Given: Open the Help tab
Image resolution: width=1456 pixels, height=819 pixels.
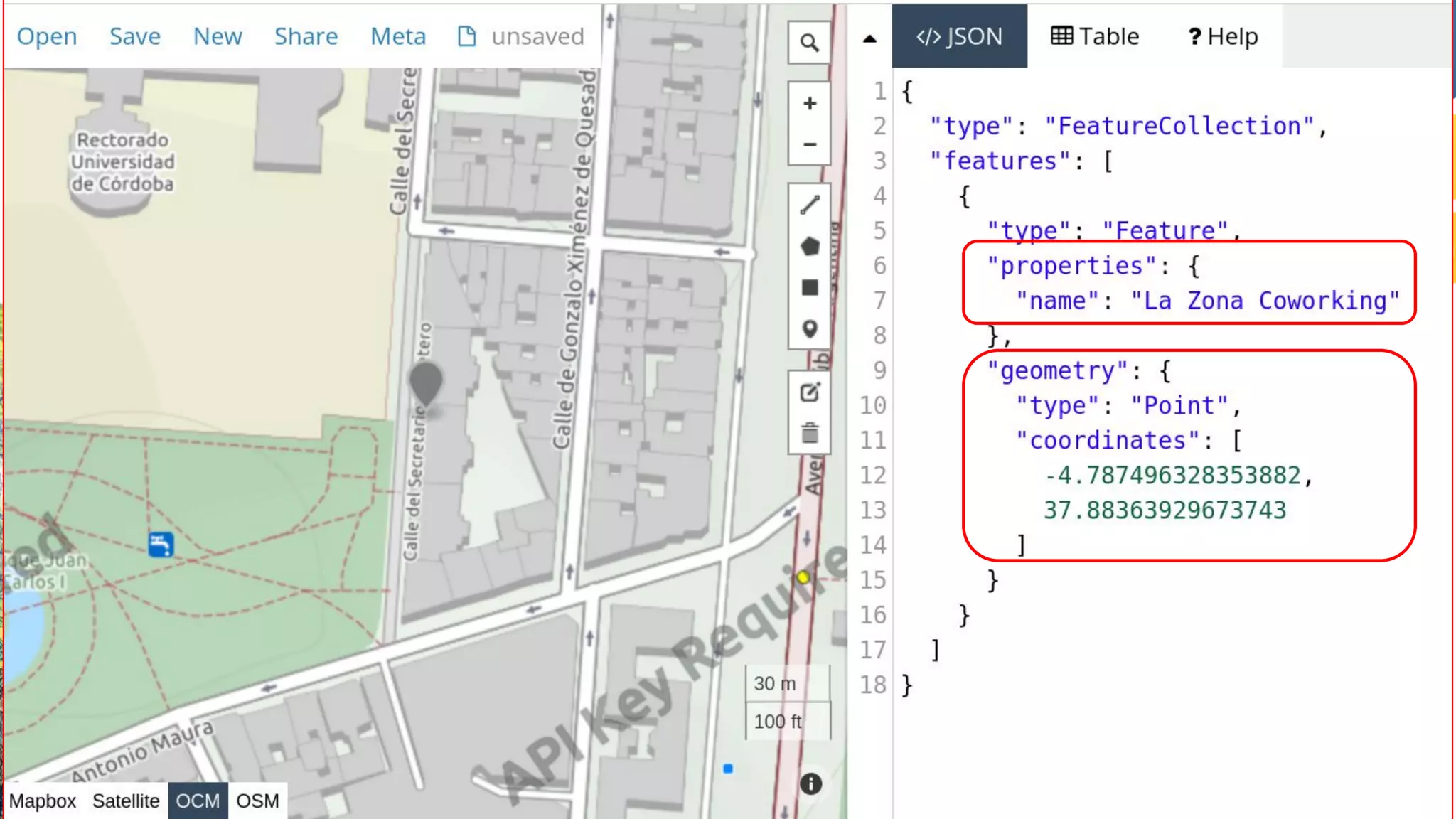Looking at the screenshot, I should (x=1223, y=36).
